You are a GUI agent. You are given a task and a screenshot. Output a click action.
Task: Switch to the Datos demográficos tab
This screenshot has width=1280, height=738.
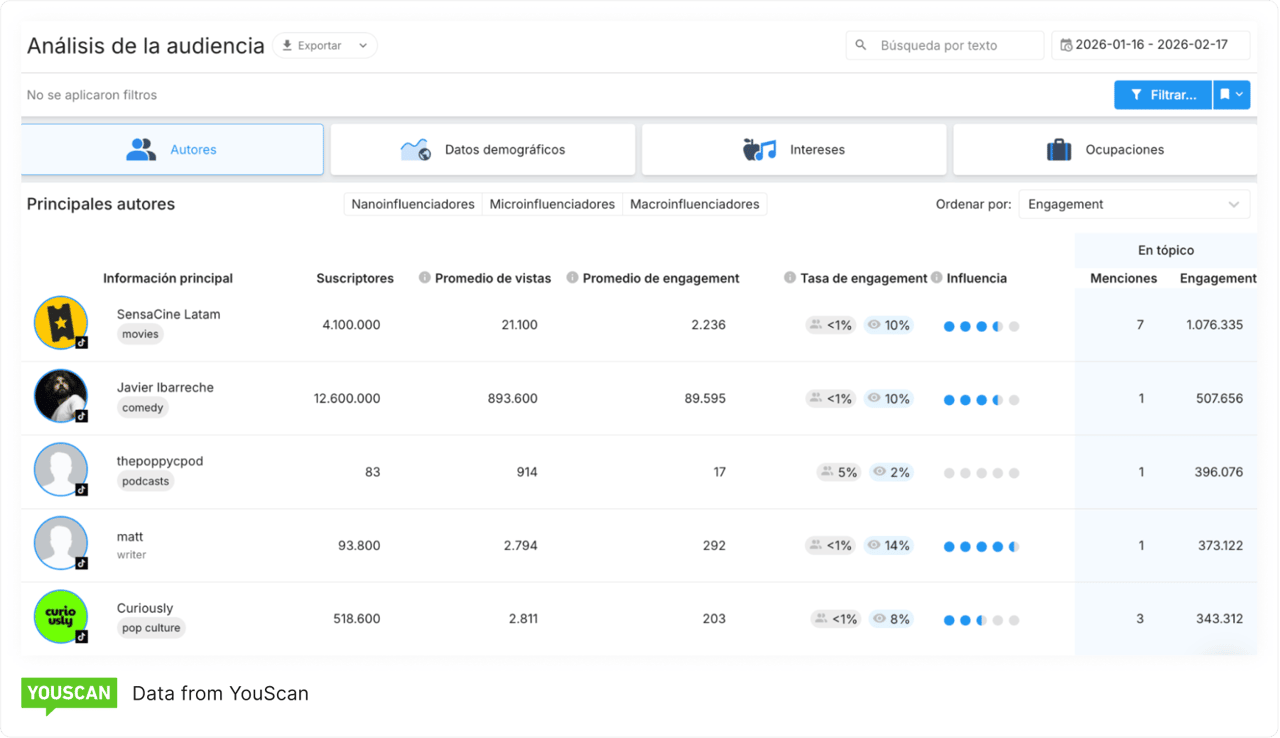[483, 150]
